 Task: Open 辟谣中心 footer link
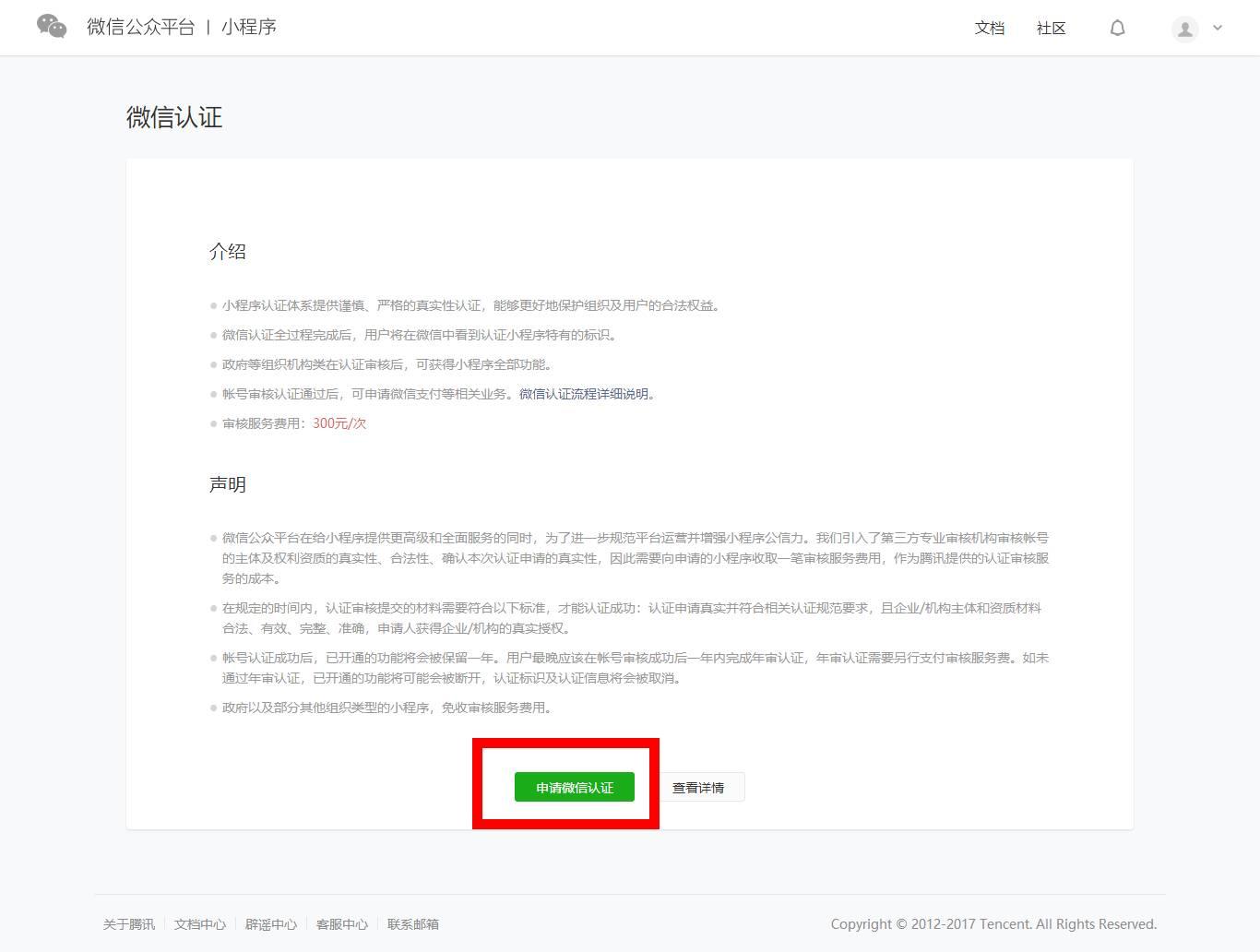271,924
